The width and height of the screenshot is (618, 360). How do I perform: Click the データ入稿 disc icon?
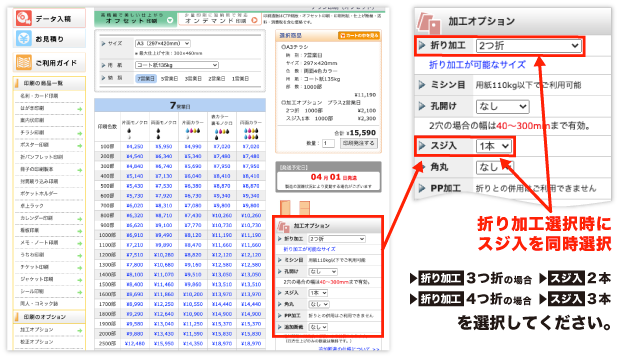coord(24,18)
